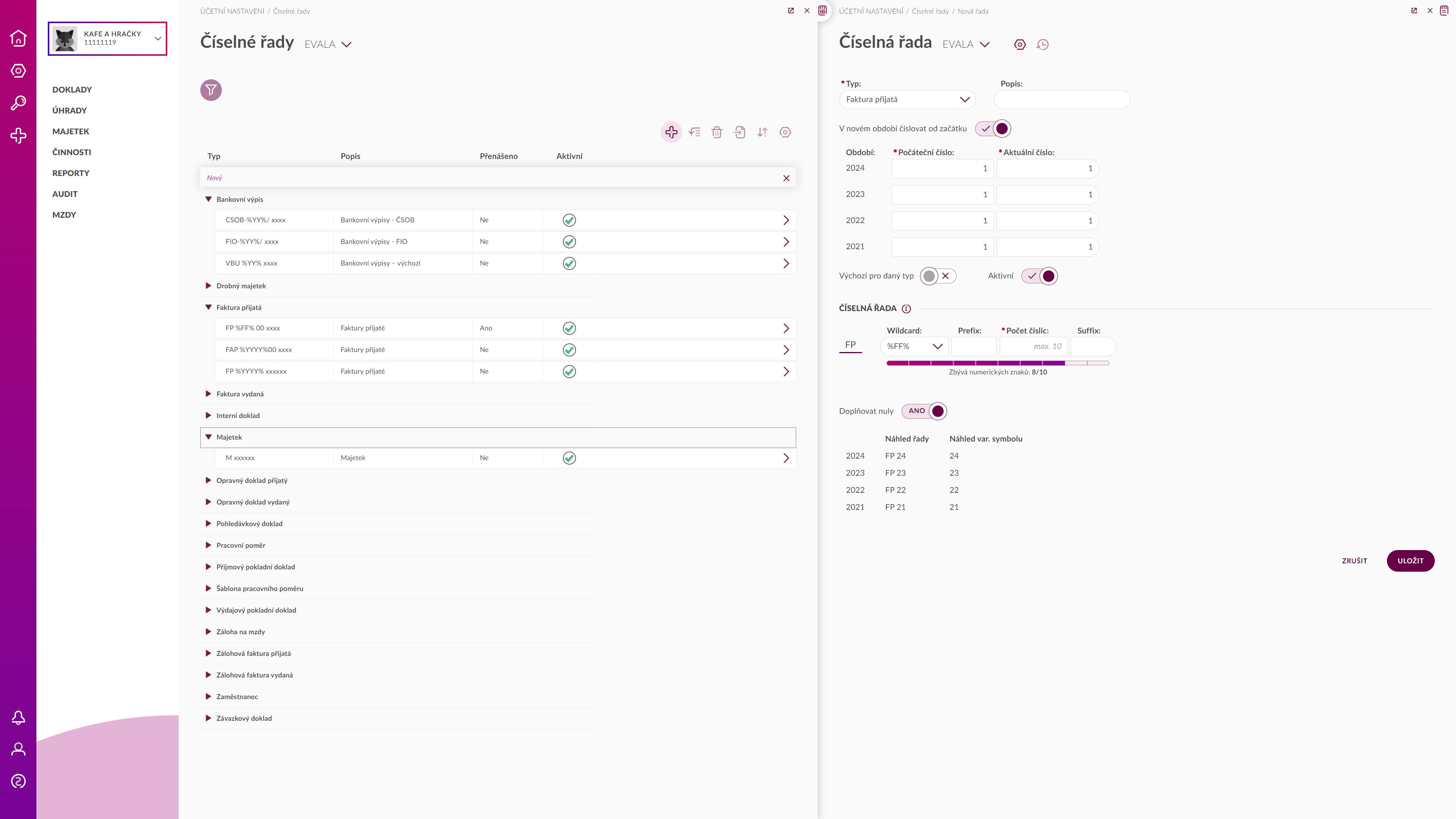Open EVALA dropdown next to Číselné řady
Image resolution: width=1456 pixels, height=819 pixels.
point(328,45)
